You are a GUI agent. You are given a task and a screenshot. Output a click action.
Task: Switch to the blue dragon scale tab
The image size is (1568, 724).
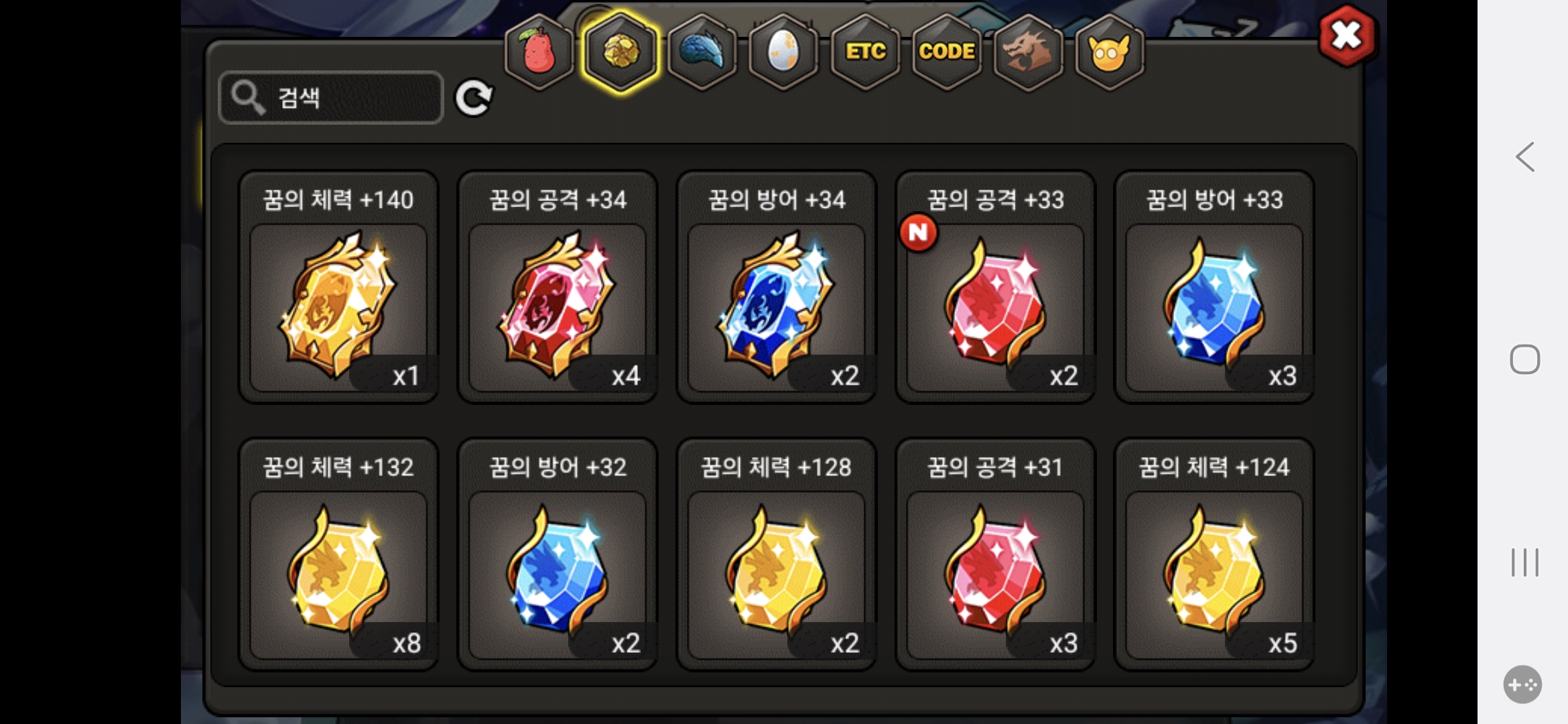pyautogui.click(x=702, y=52)
